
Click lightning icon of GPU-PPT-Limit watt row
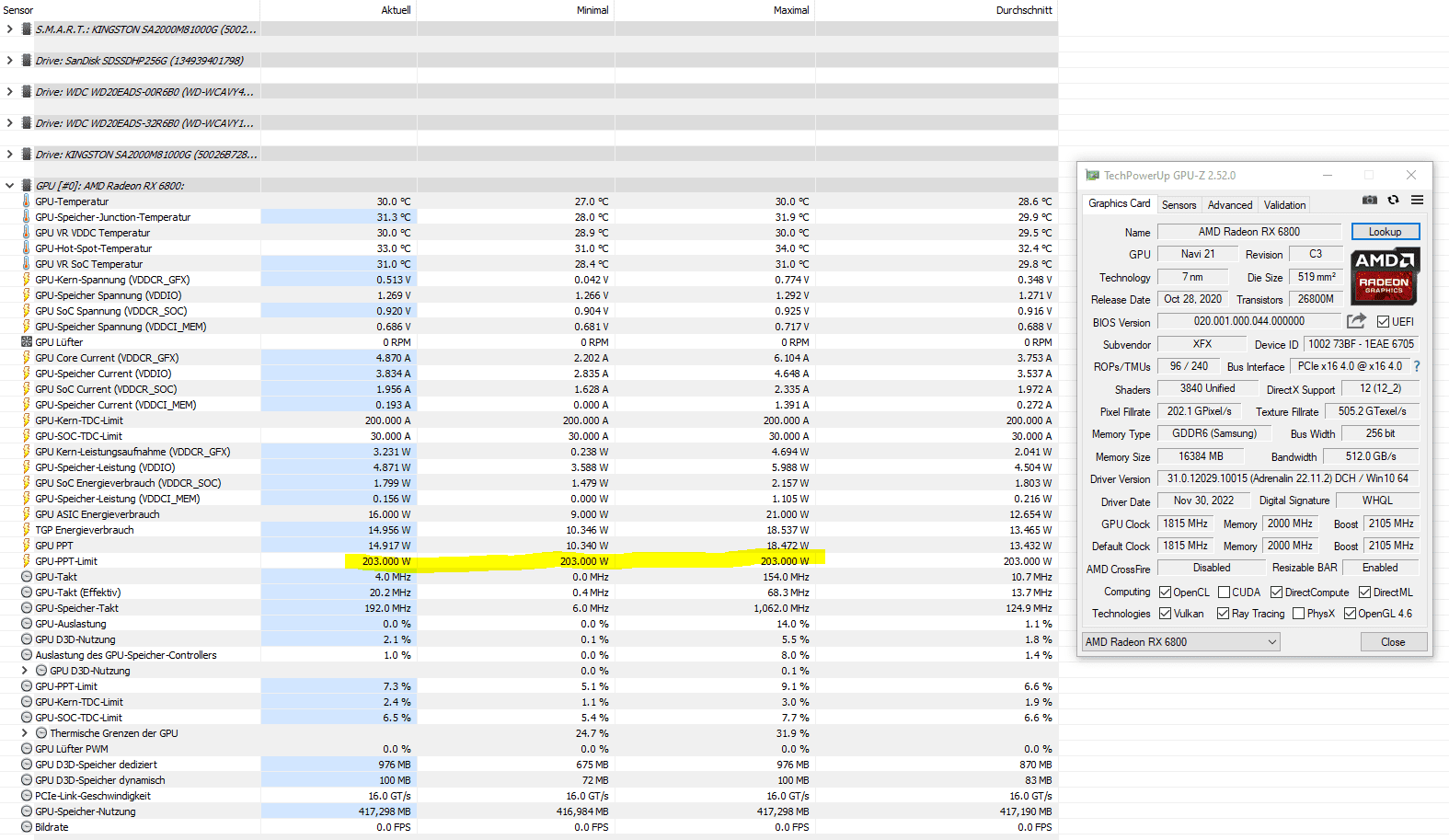point(27,561)
